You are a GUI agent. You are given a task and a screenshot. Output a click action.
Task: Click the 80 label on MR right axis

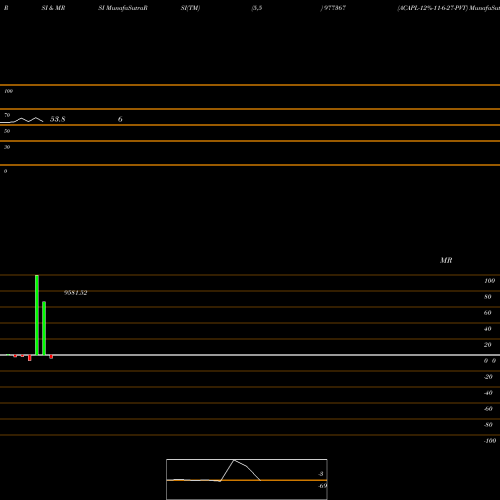click(x=488, y=297)
